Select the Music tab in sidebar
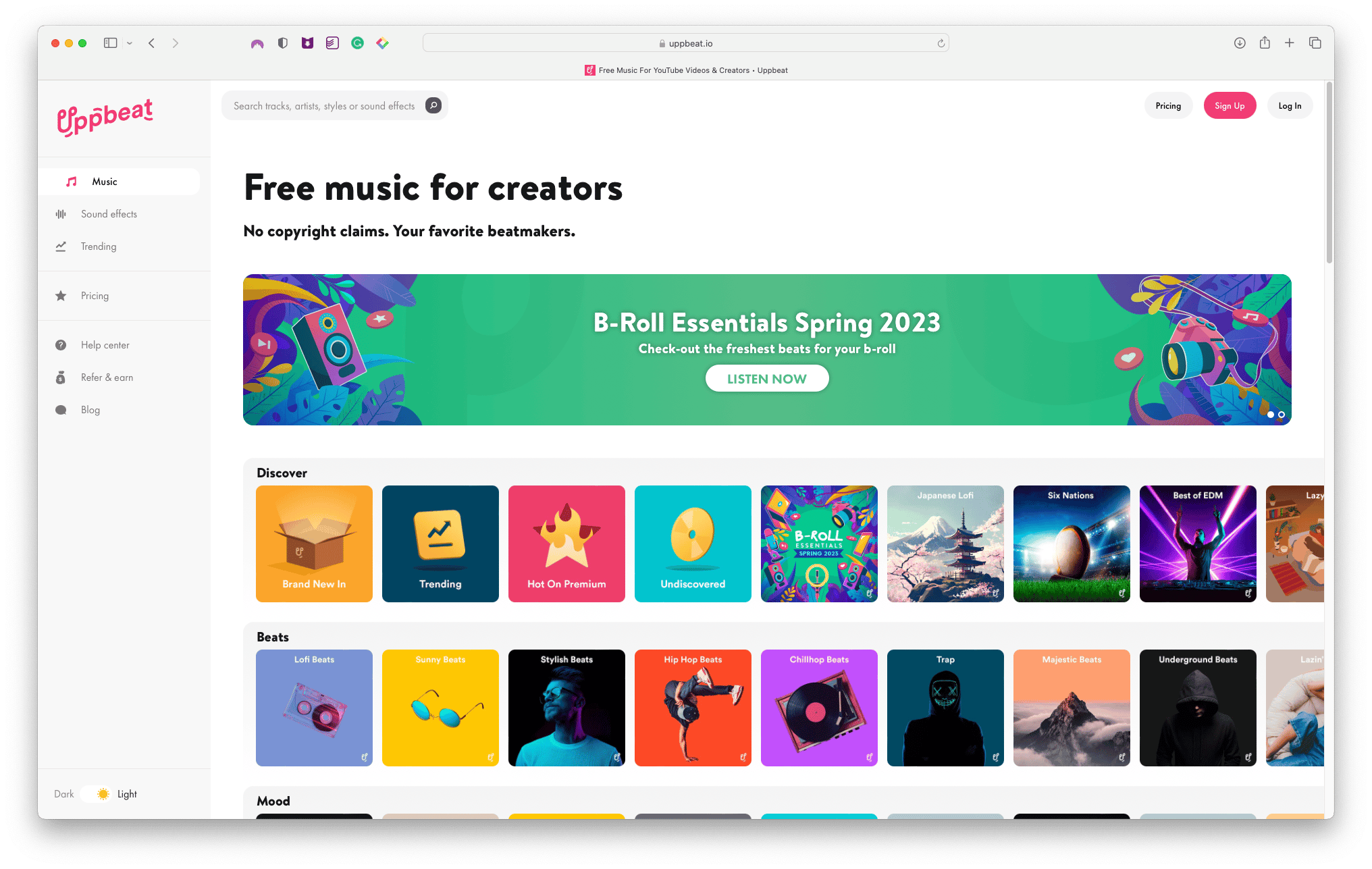This screenshot has width=1372, height=869. tap(120, 182)
